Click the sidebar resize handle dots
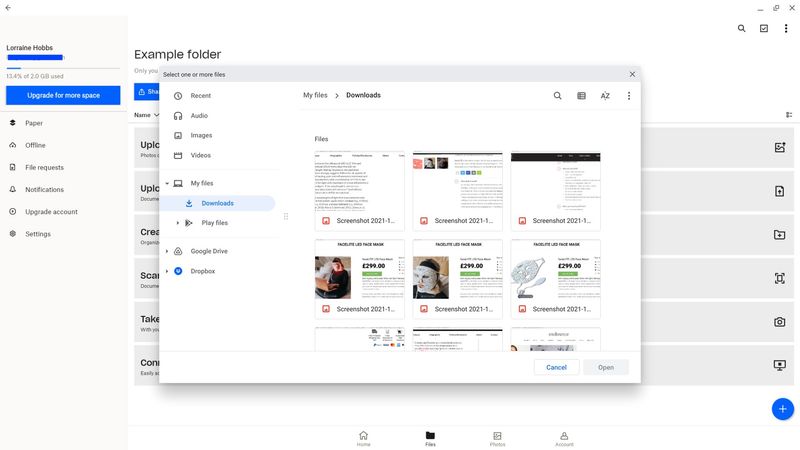Image resolution: width=800 pixels, height=450 pixels. pos(286,216)
